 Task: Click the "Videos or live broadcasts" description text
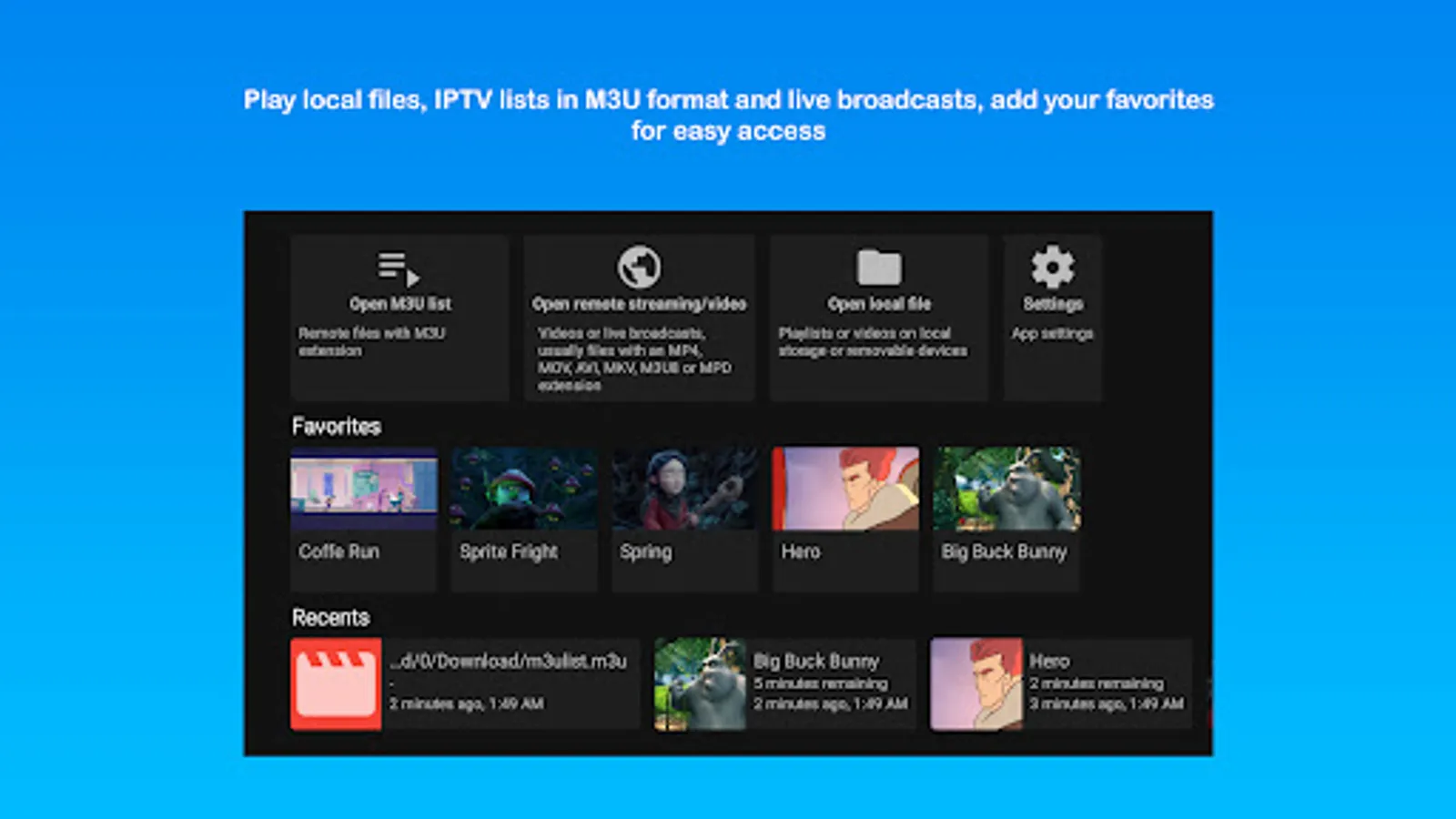pyautogui.click(x=634, y=359)
